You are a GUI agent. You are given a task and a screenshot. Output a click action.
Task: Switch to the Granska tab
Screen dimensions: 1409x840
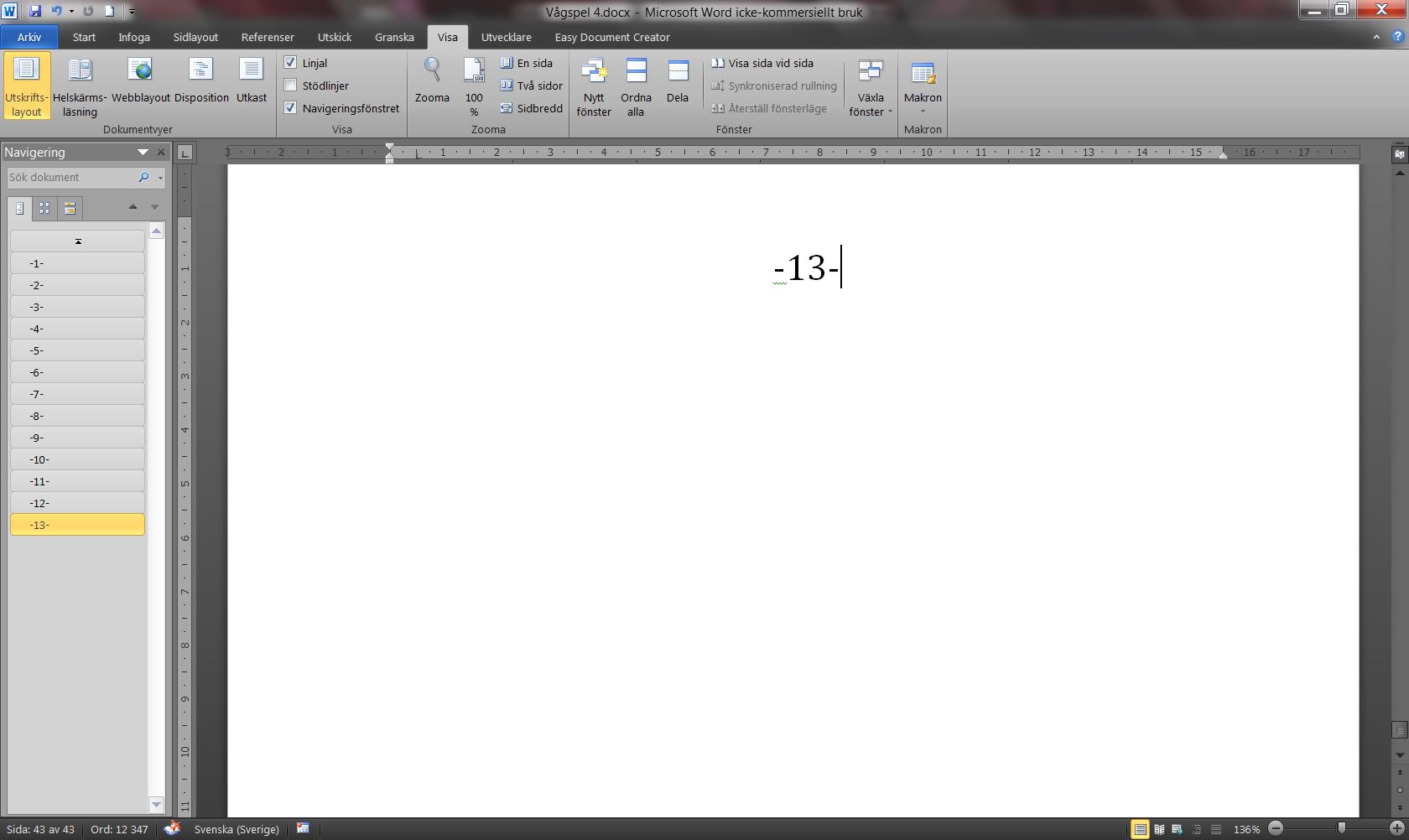click(x=394, y=37)
